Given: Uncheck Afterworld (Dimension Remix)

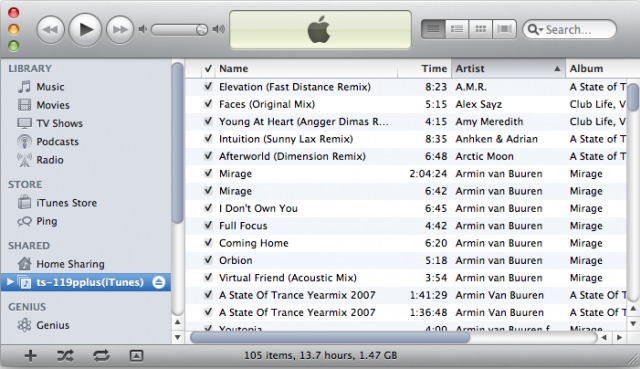Looking at the screenshot, I should tap(208, 156).
